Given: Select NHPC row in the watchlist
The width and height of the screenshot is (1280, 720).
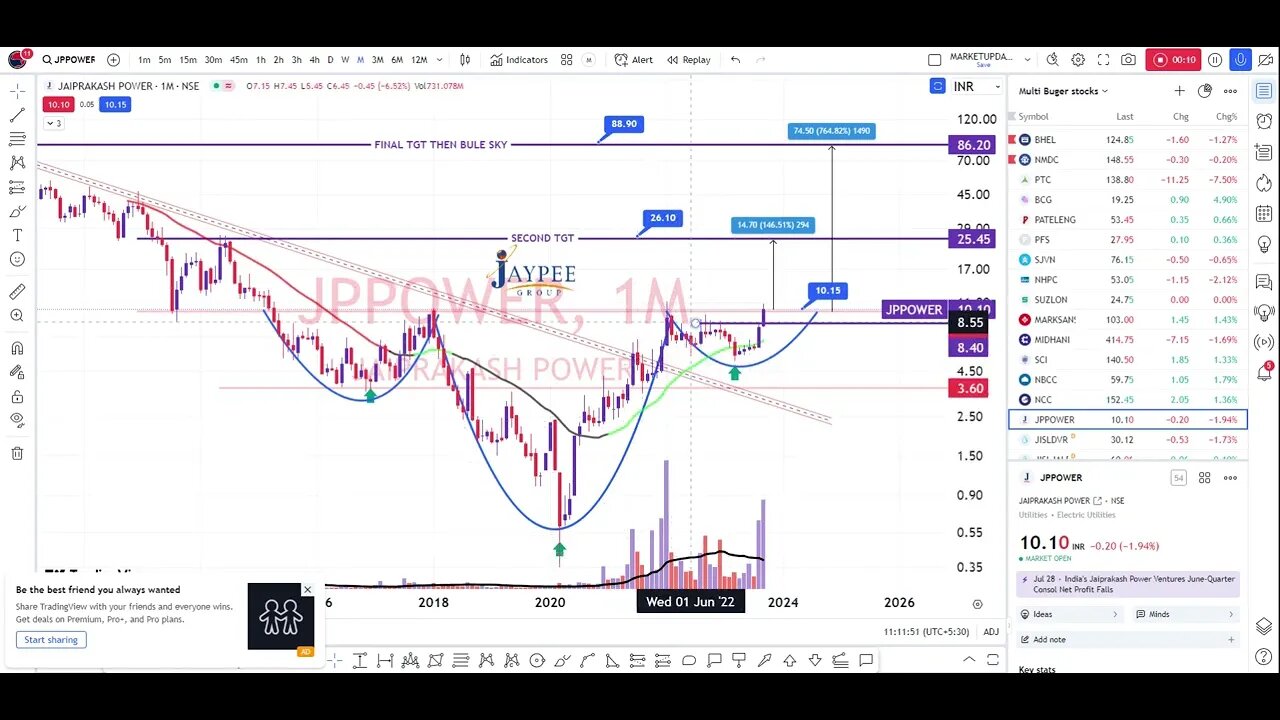Looking at the screenshot, I should click(1128, 280).
